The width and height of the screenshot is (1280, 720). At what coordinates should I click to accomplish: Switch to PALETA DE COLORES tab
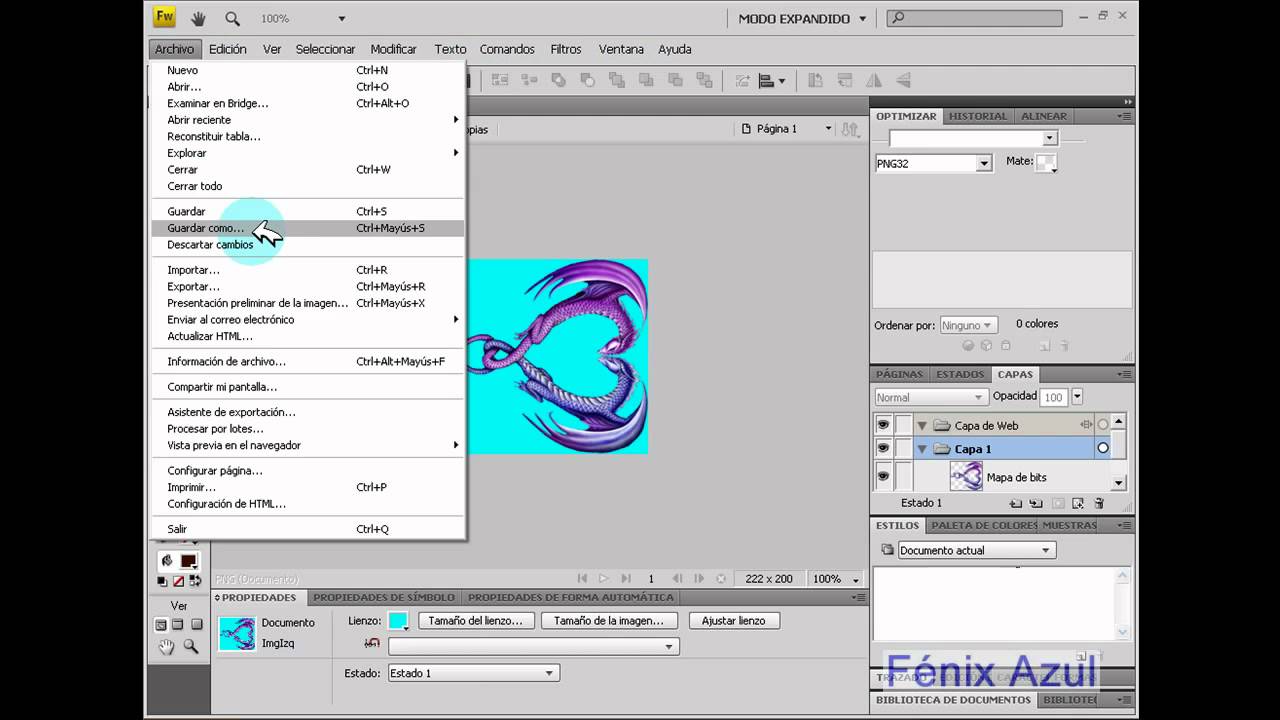click(x=984, y=525)
